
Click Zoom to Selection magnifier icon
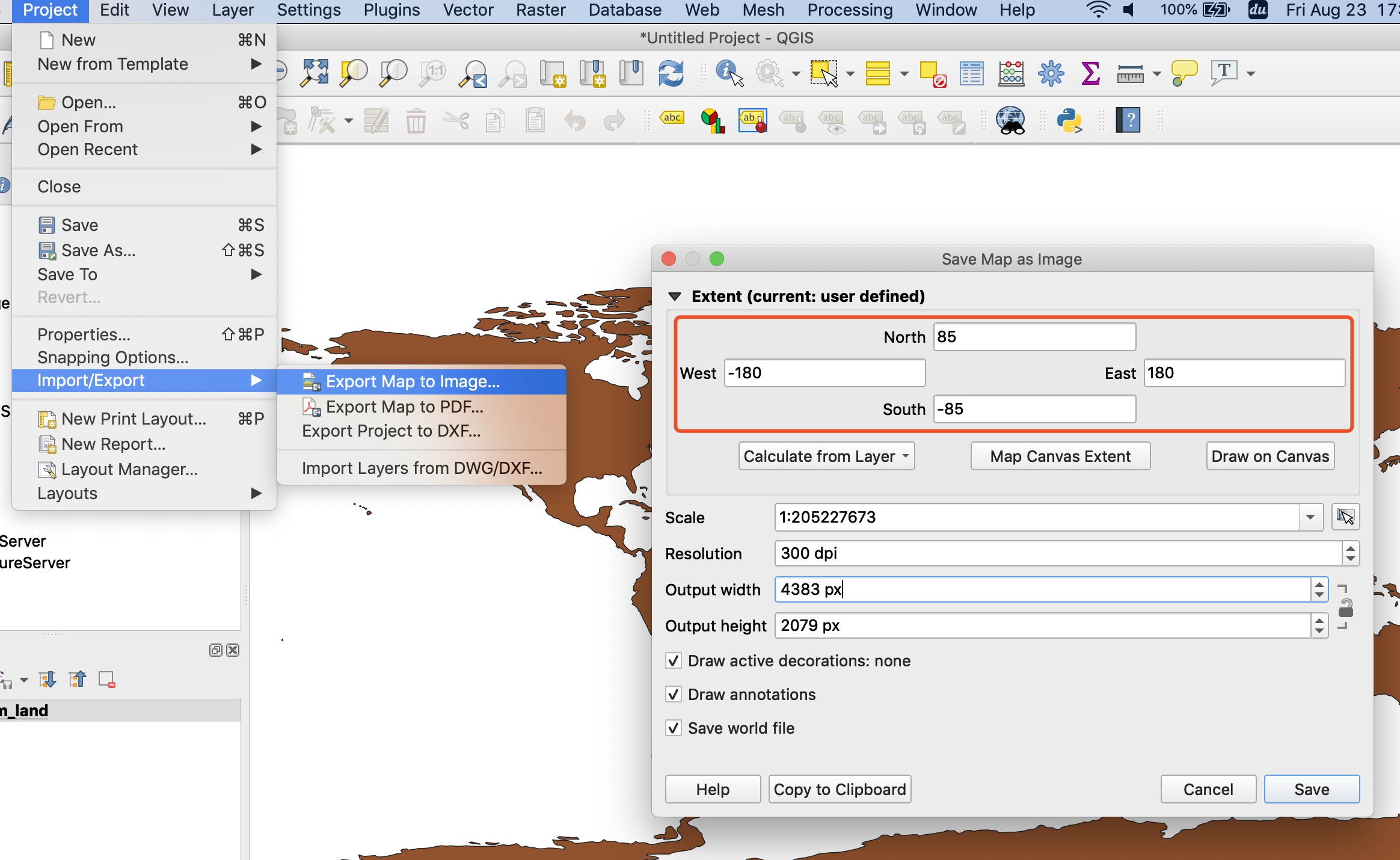coord(354,73)
